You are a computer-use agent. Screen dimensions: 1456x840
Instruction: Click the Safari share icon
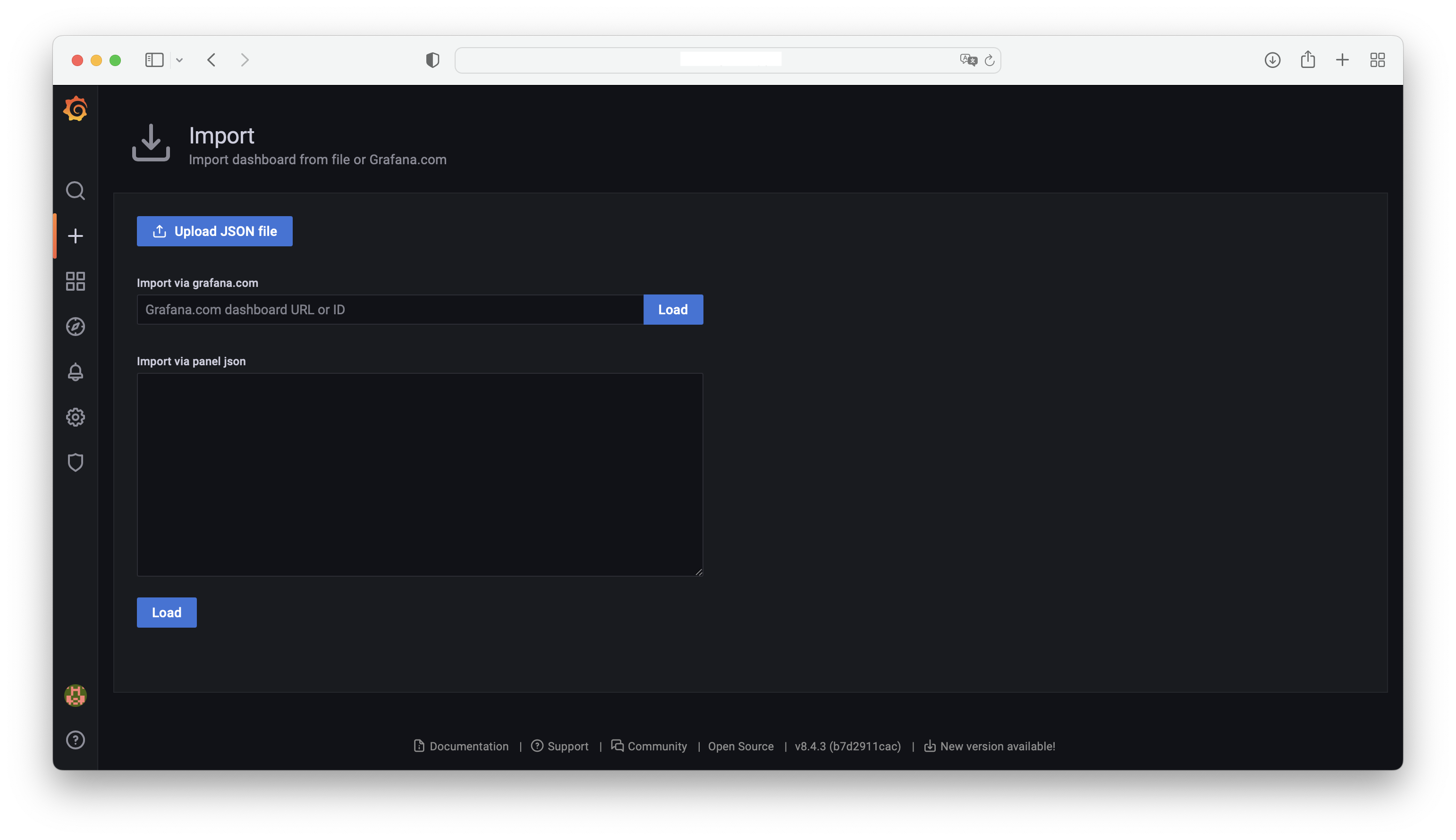(1307, 59)
